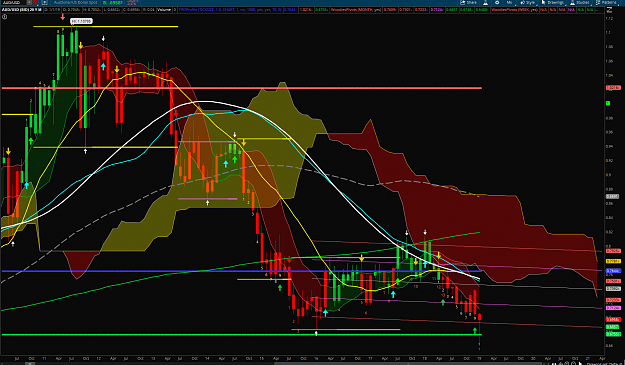The height and width of the screenshot is (365, 625).
Task: Click the blue price label on the price axis
Action: point(613,271)
